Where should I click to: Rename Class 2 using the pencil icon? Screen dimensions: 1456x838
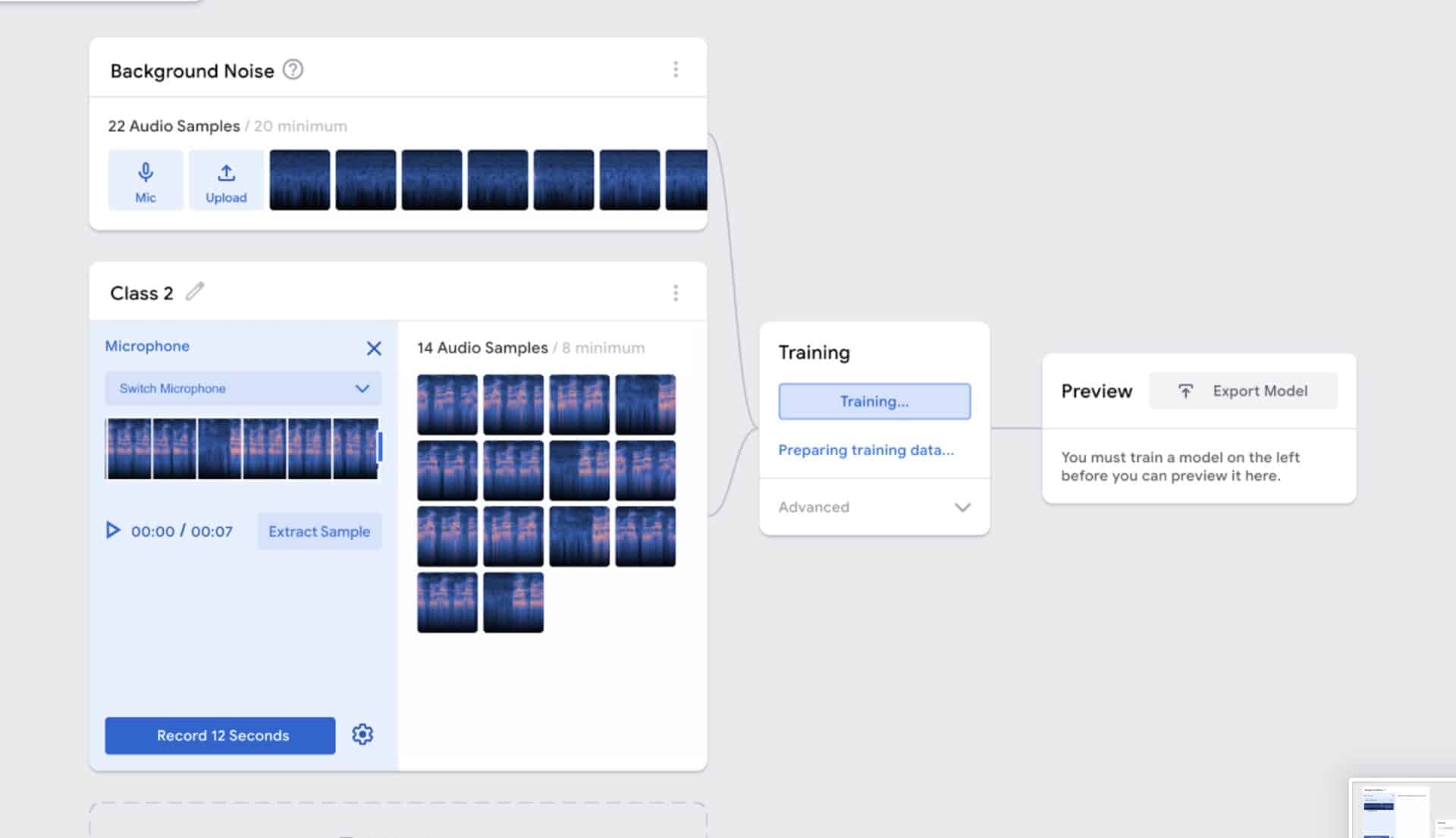point(195,291)
